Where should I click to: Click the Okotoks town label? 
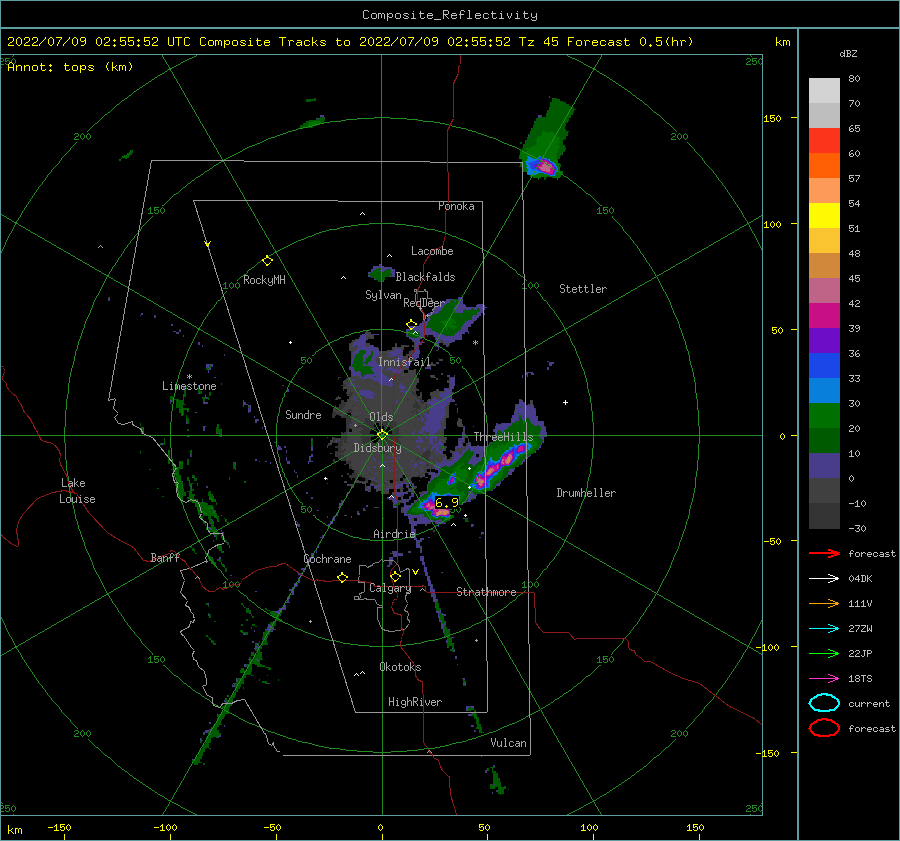tap(400, 667)
